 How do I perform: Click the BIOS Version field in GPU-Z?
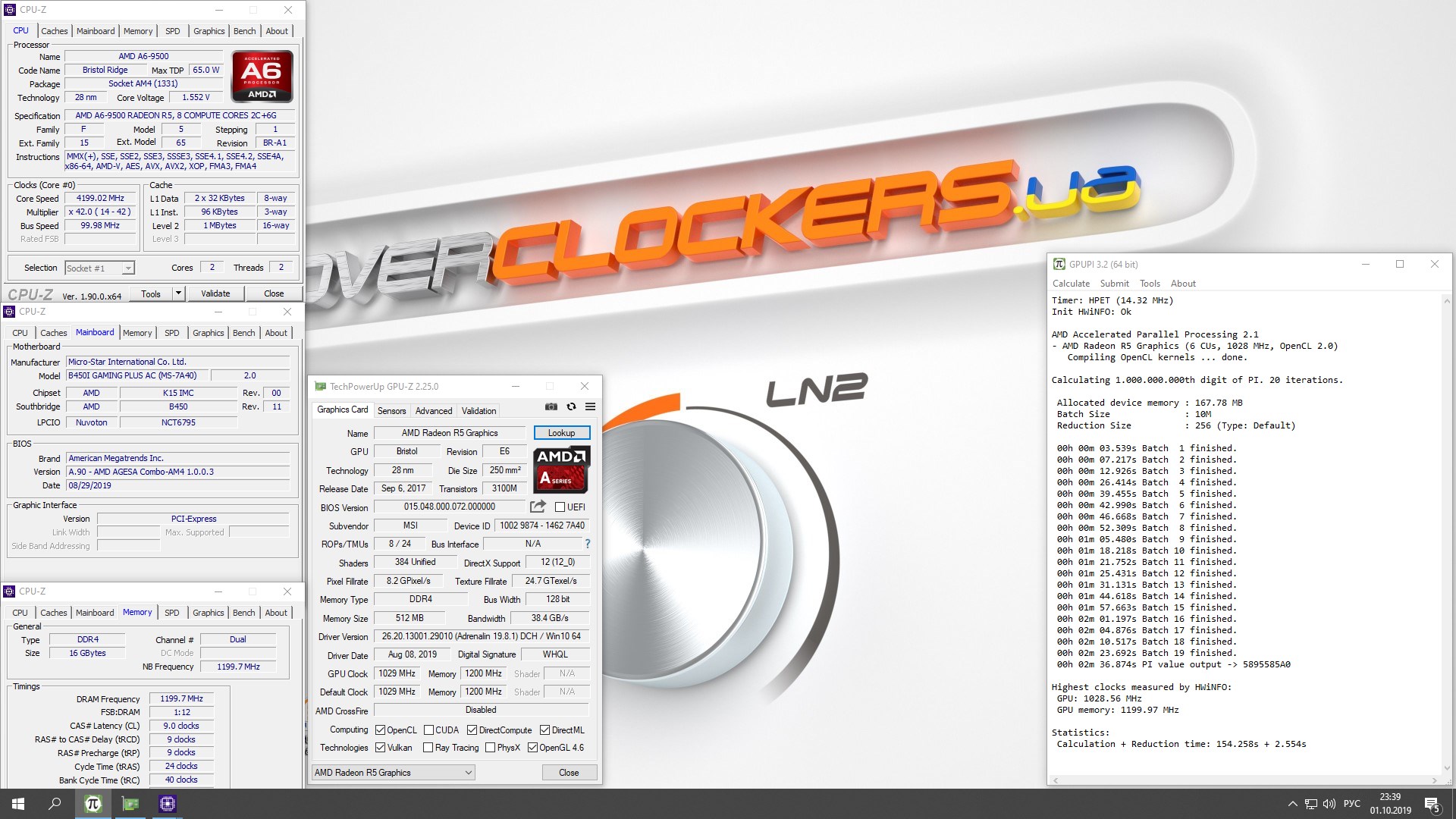[x=450, y=507]
